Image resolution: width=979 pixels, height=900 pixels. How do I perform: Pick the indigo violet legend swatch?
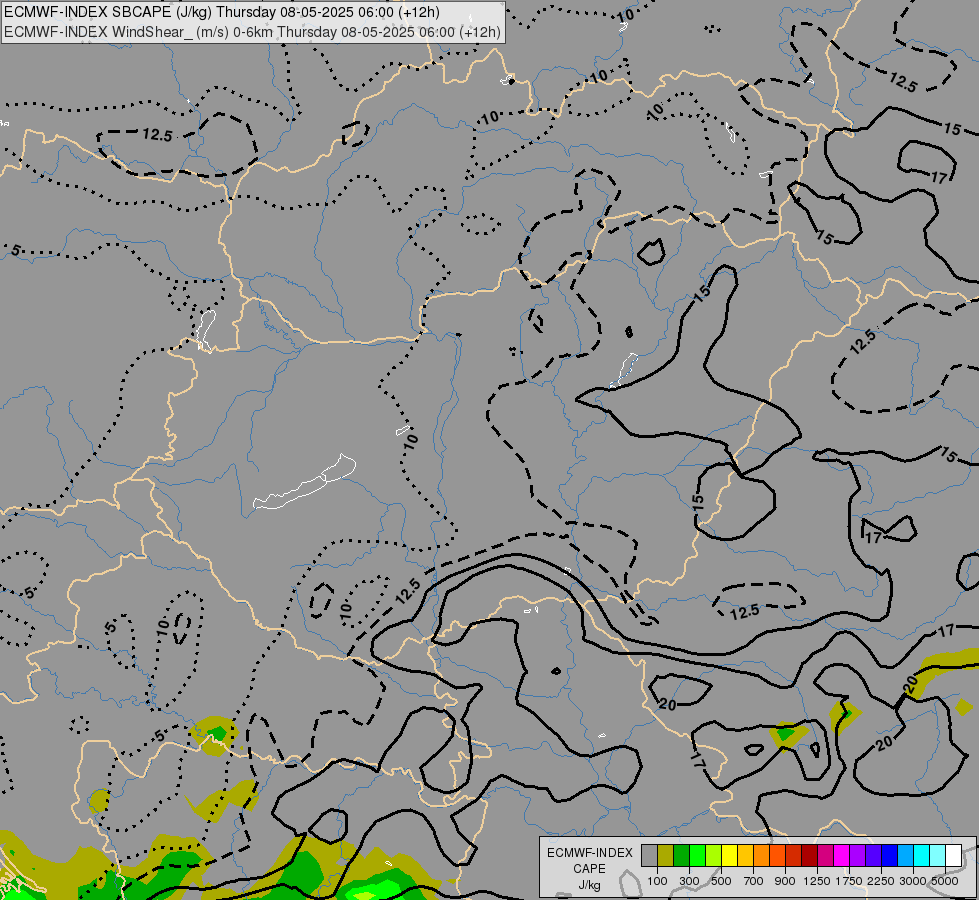pyautogui.click(x=873, y=855)
